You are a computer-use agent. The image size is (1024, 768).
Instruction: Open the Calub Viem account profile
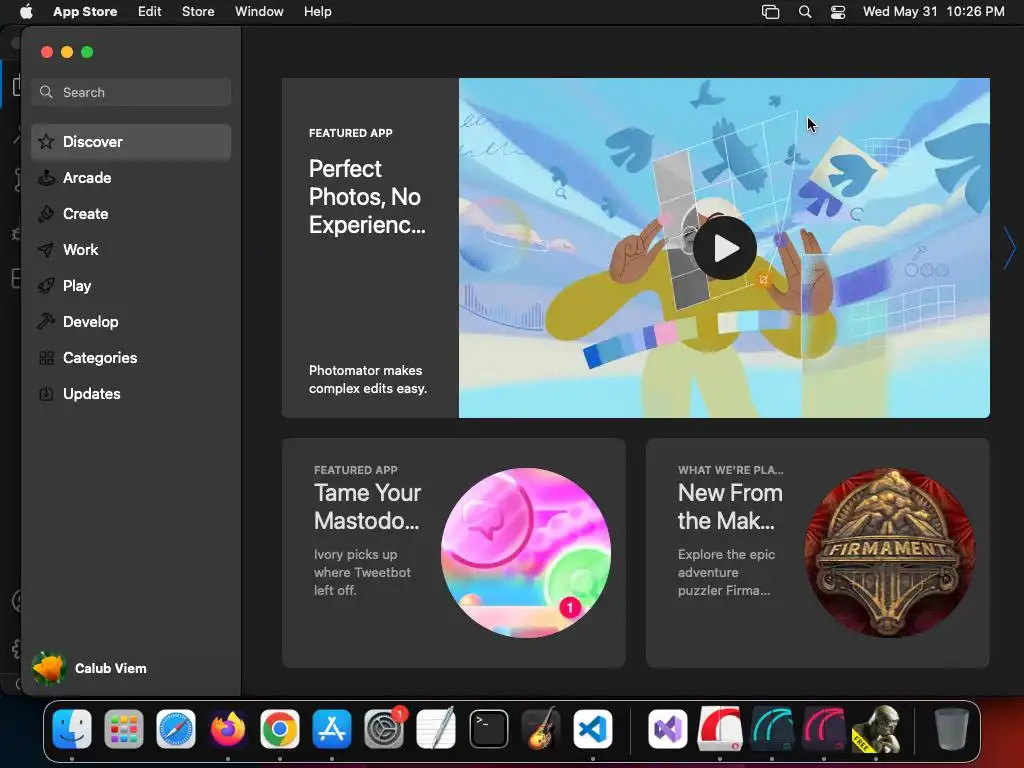coord(89,668)
